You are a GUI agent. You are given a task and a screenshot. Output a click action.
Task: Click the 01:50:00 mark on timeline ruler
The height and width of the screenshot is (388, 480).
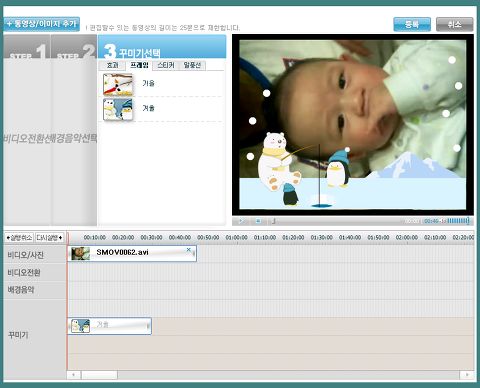pos(378,238)
